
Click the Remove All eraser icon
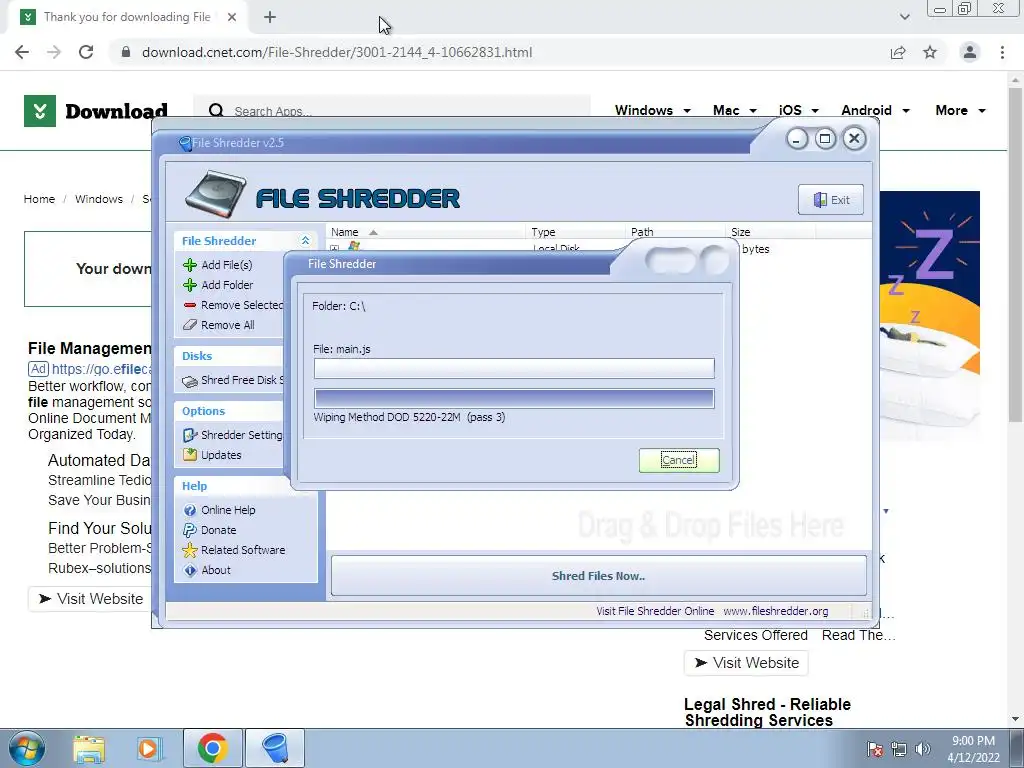[x=190, y=325]
